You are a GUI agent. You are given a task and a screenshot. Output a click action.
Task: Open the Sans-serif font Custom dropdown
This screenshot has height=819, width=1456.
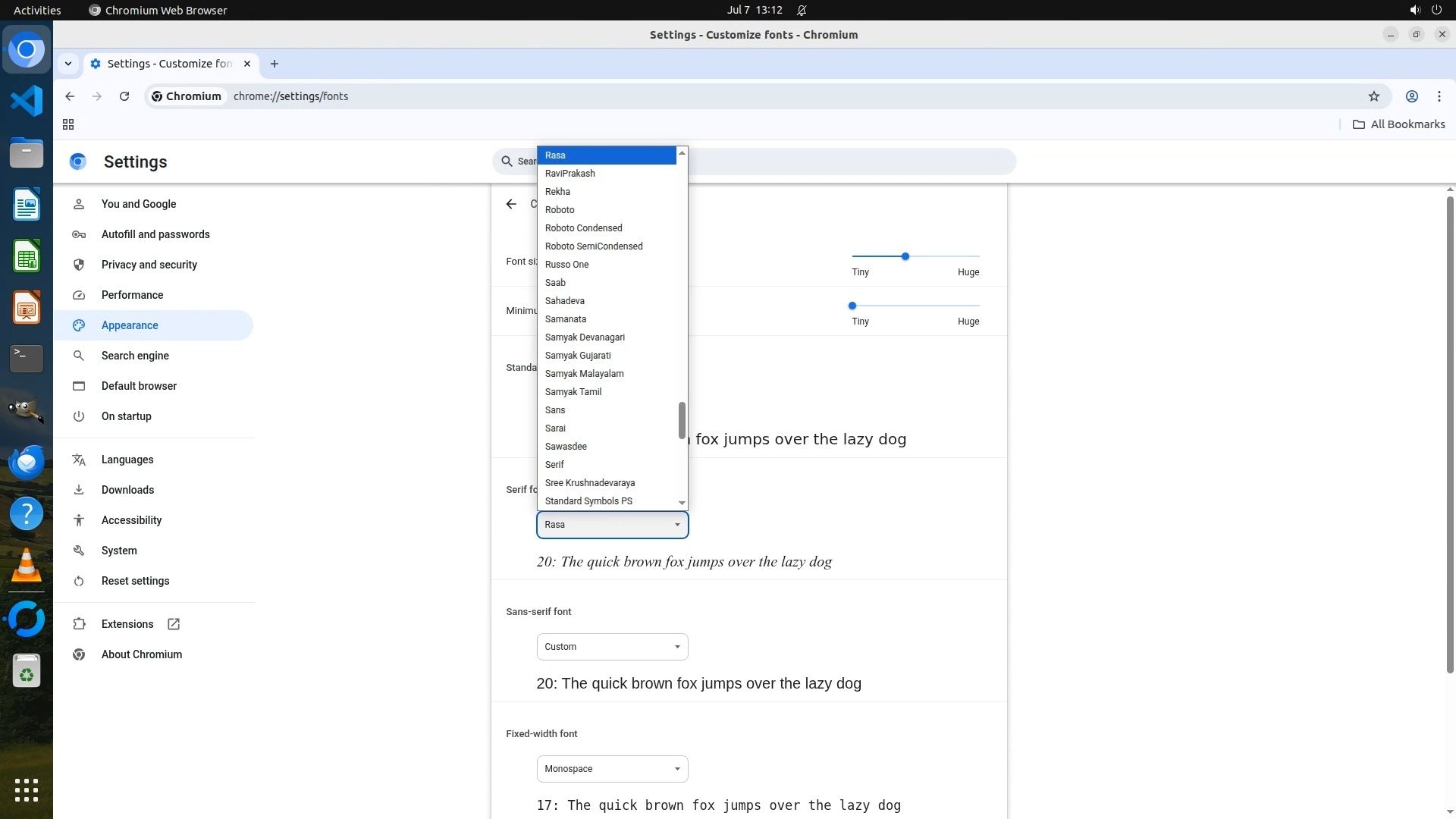tap(612, 647)
